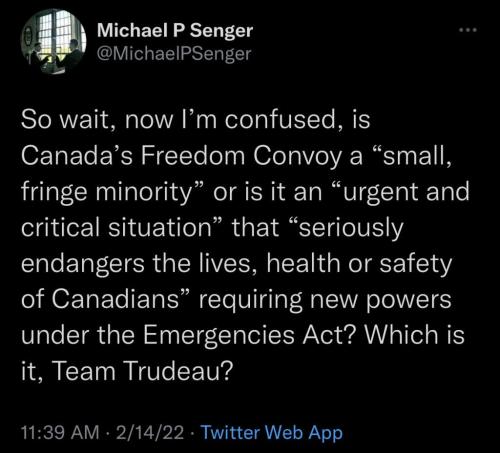Viewport: 500px width, 453px height.
Task: Open the Twitter Web App source link
Action: click(x=272, y=433)
